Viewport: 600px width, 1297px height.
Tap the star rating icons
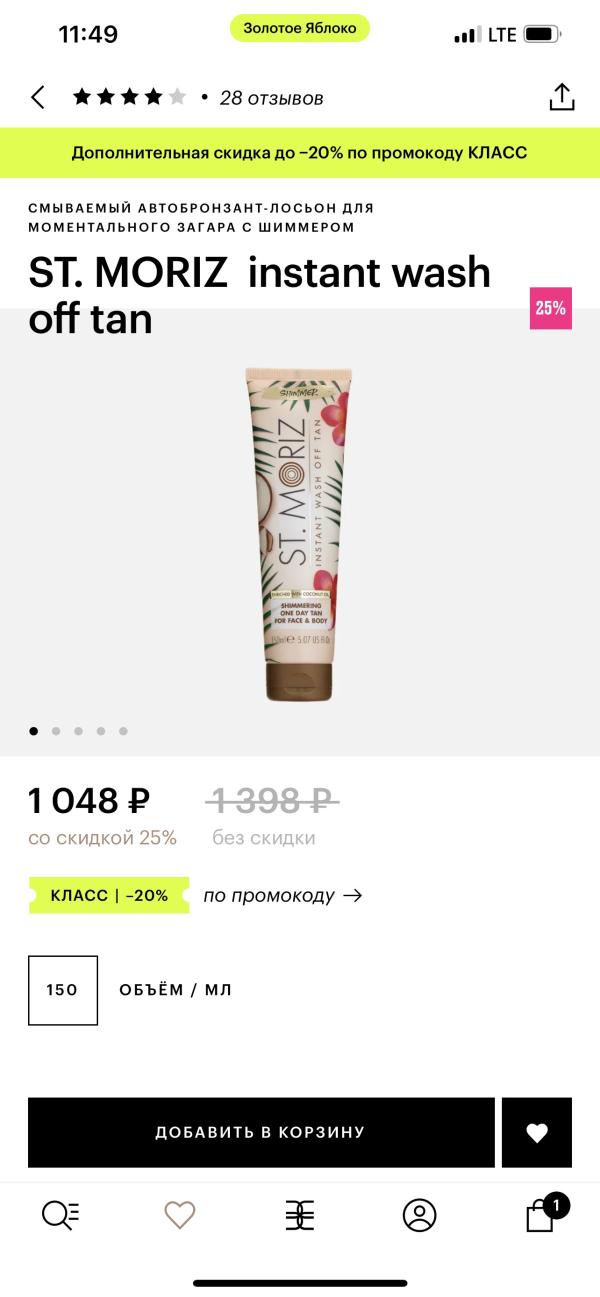pyautogui.click(x=129, y=97)
